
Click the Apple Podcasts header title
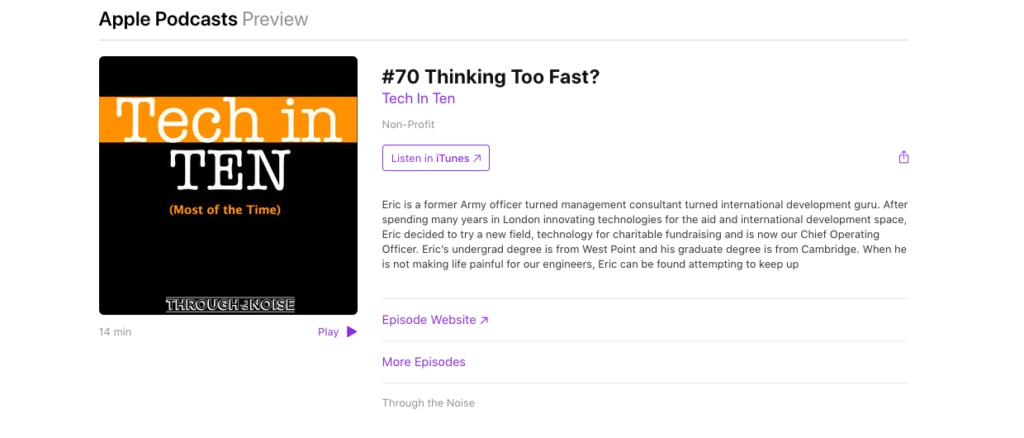(168, 20)
